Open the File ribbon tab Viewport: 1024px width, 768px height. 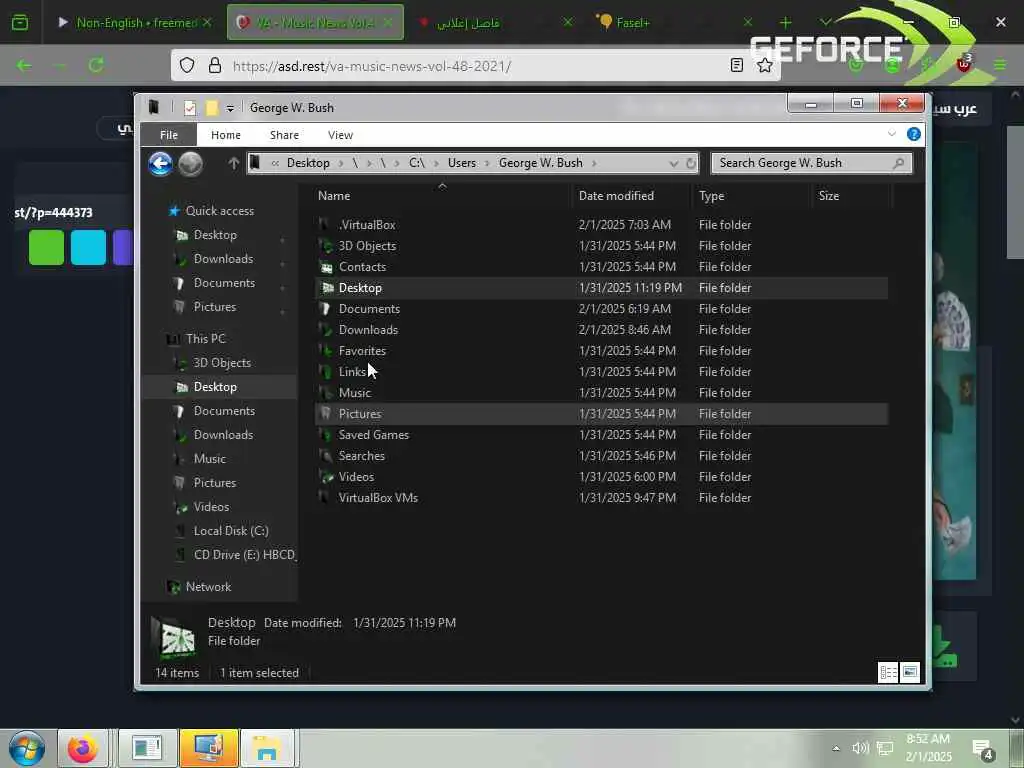168,135
